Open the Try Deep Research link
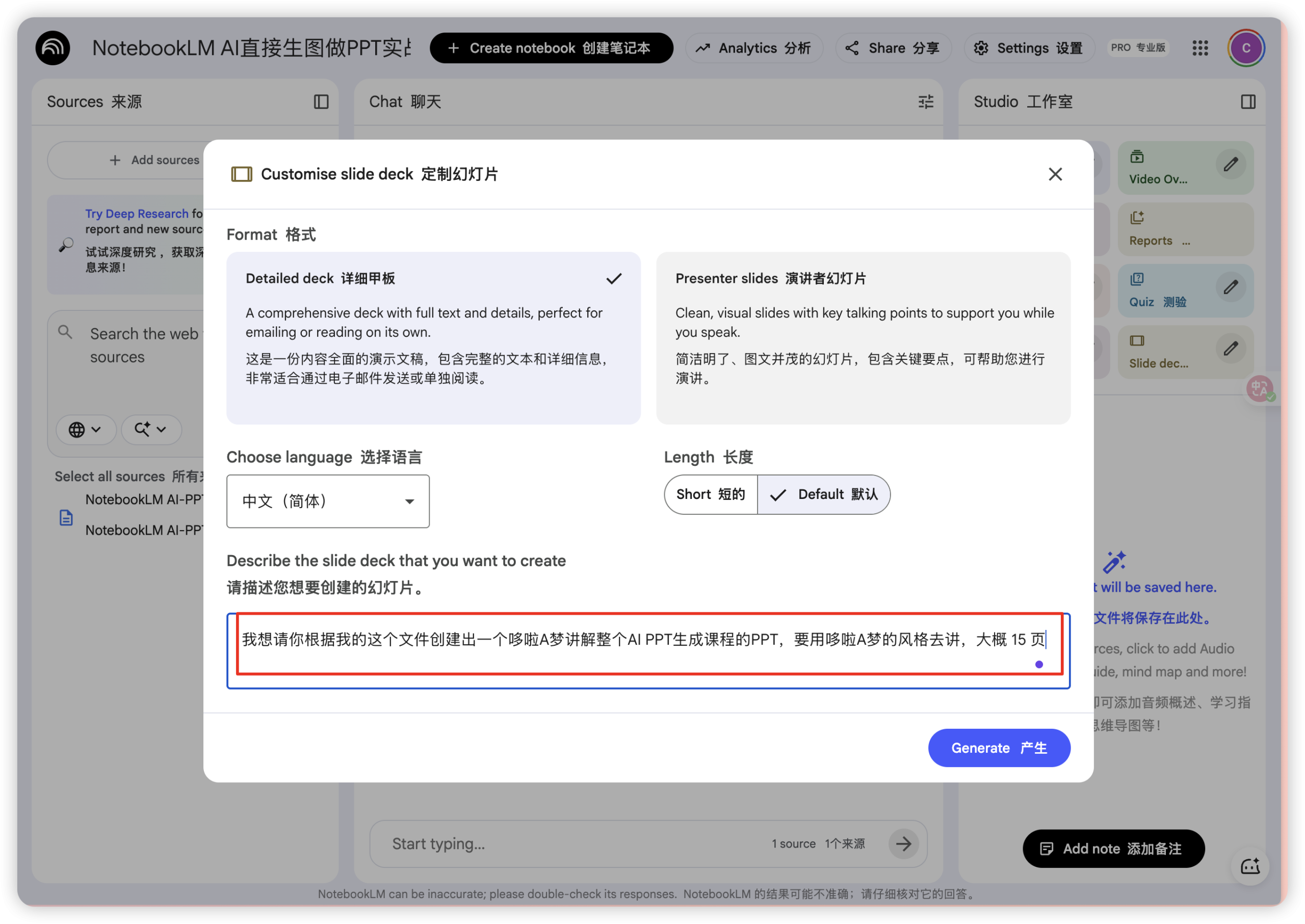The width and height of the screenshot is (1305, 924). (137, 214)
